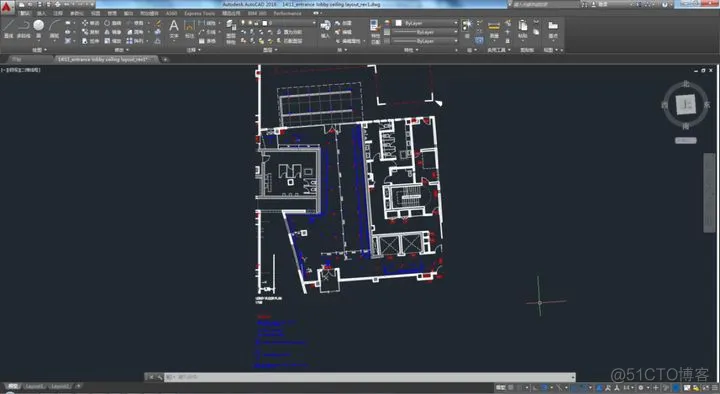Click the Erase icon in Modify panel
720x394 pixels.
(x=158, y=23)
